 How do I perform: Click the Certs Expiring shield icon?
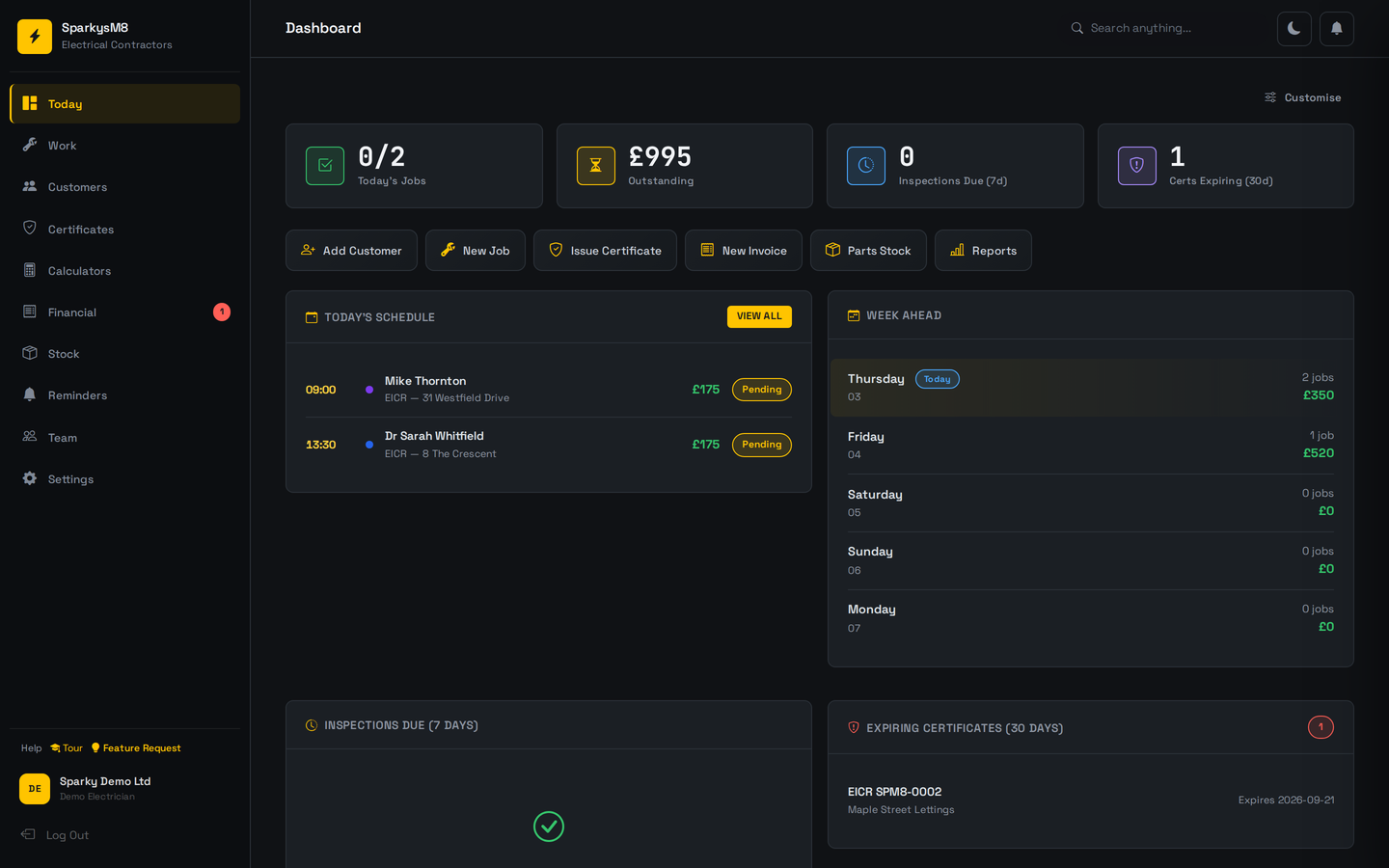(x=1137, y=166)
